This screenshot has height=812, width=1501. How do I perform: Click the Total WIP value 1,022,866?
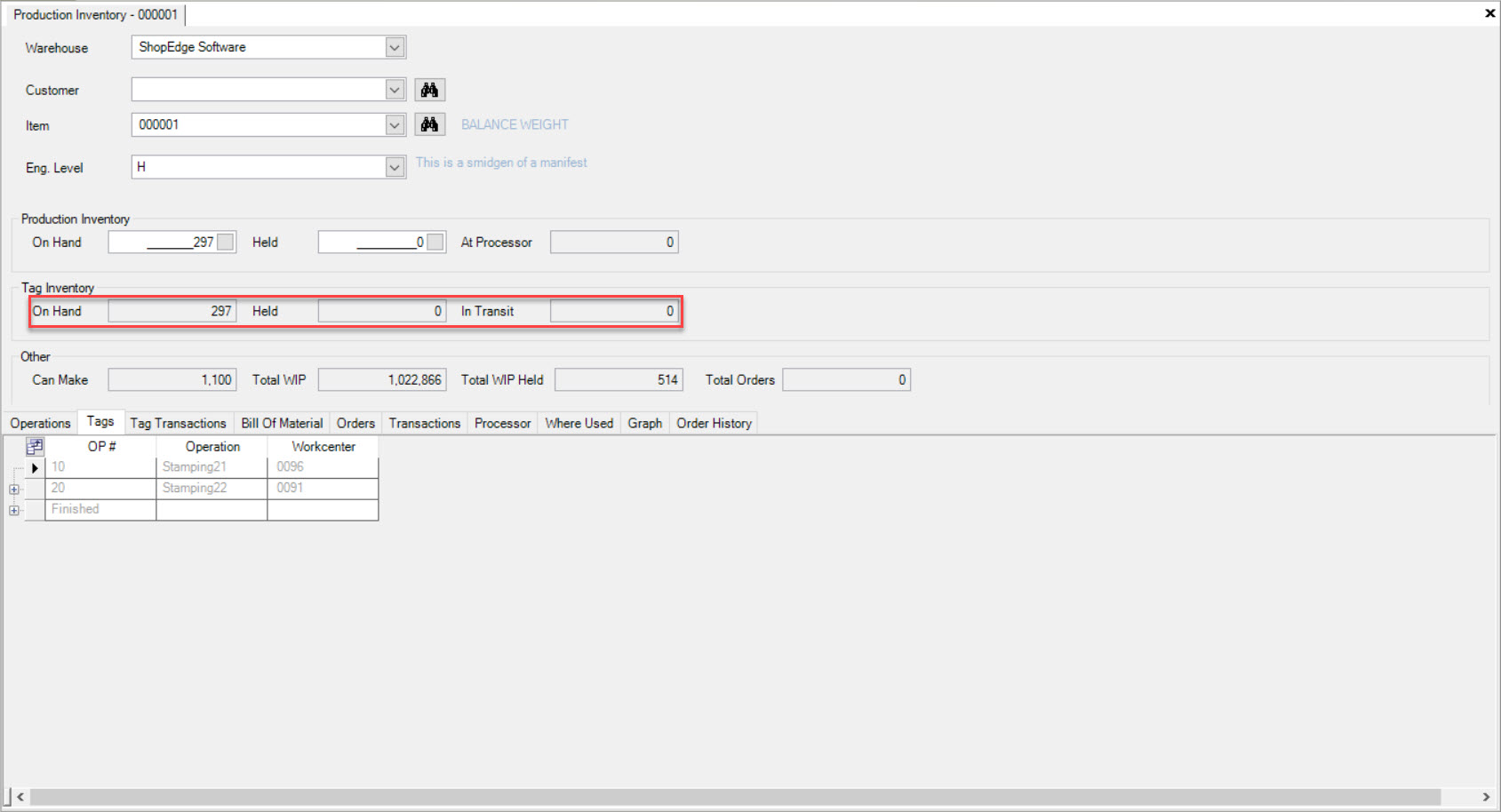(382, 379)
